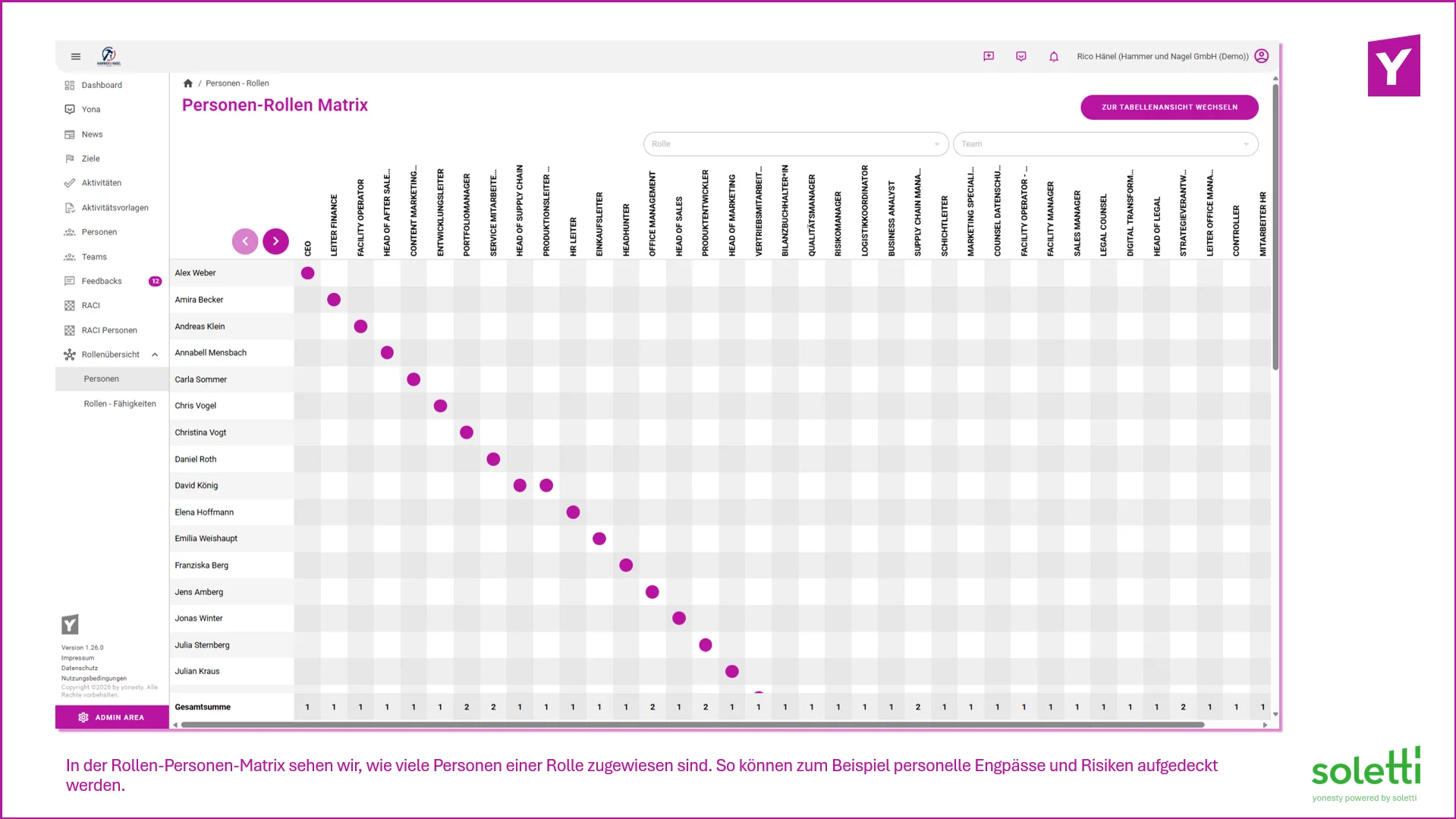Click the add feedback chat icon
Image resolution: width=1456 pixels, height=819 pixels.
coord(989,56)
